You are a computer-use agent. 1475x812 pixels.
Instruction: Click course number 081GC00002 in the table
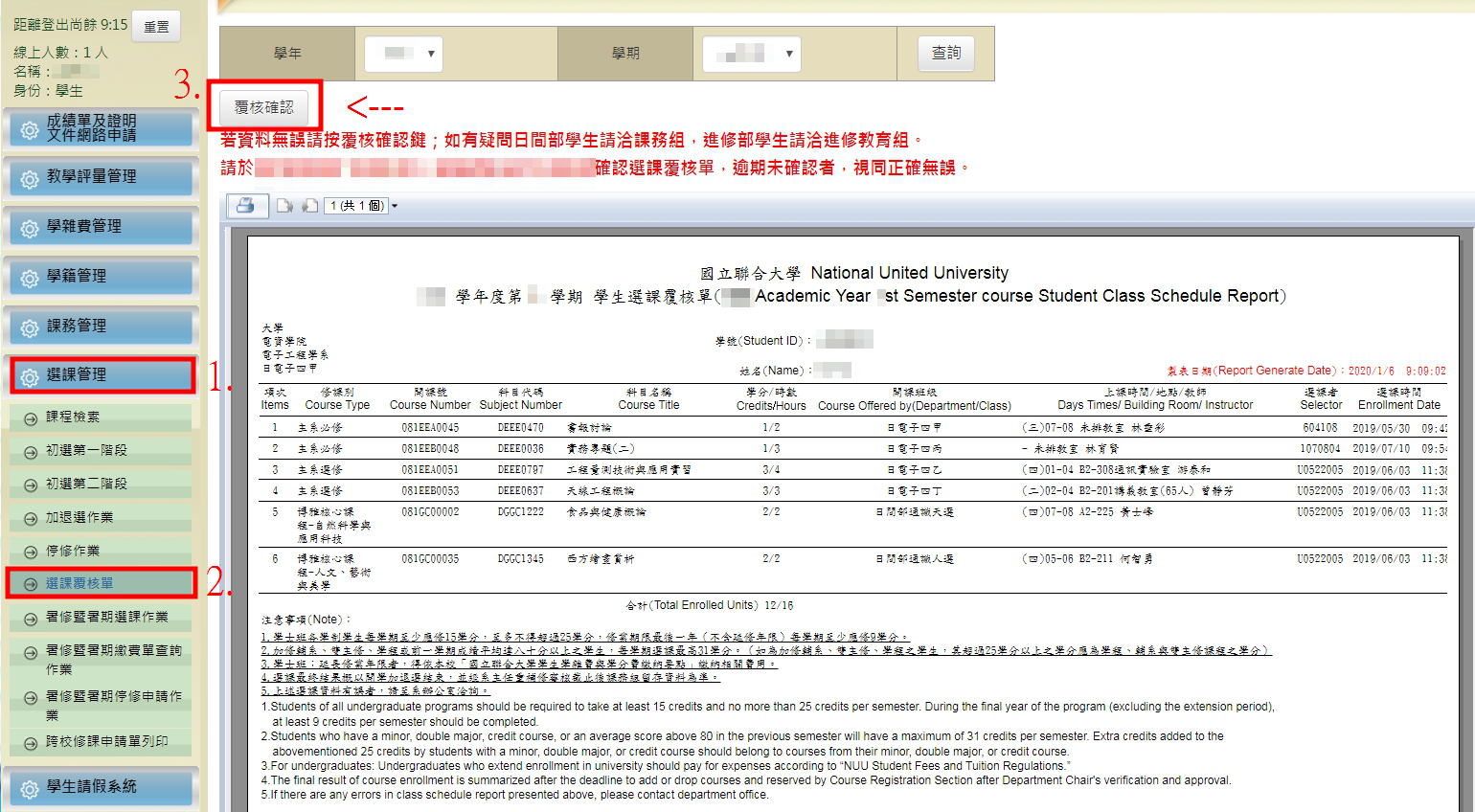430,512
